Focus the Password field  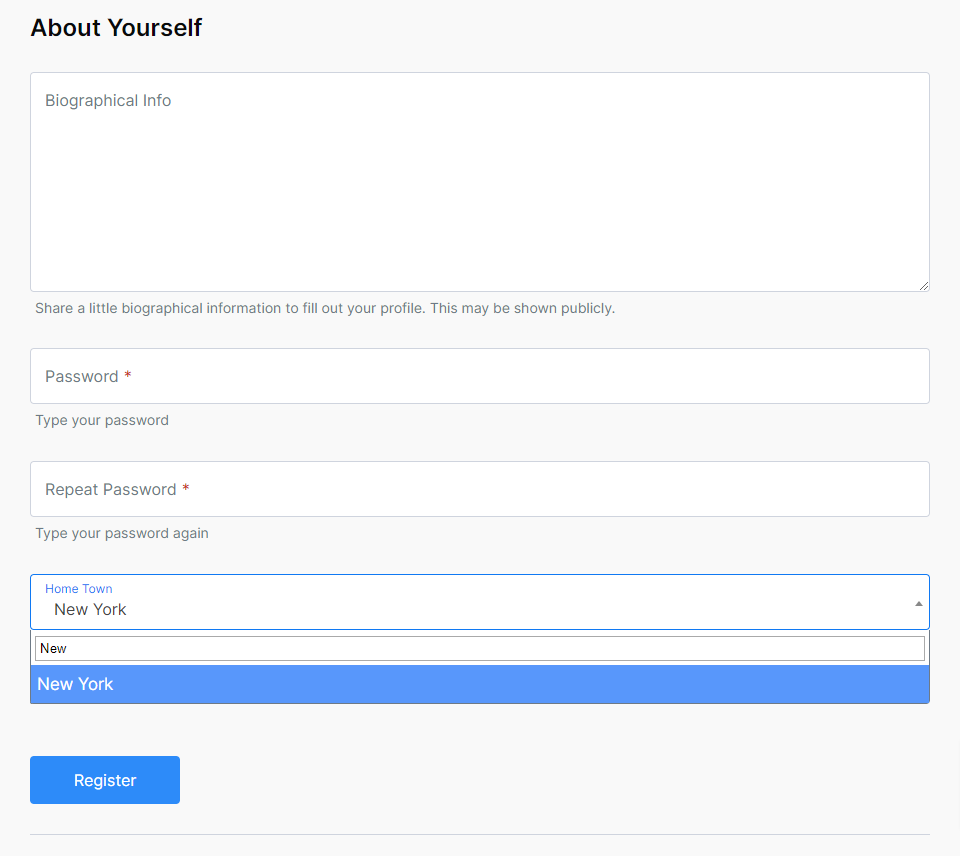[479, 376]
